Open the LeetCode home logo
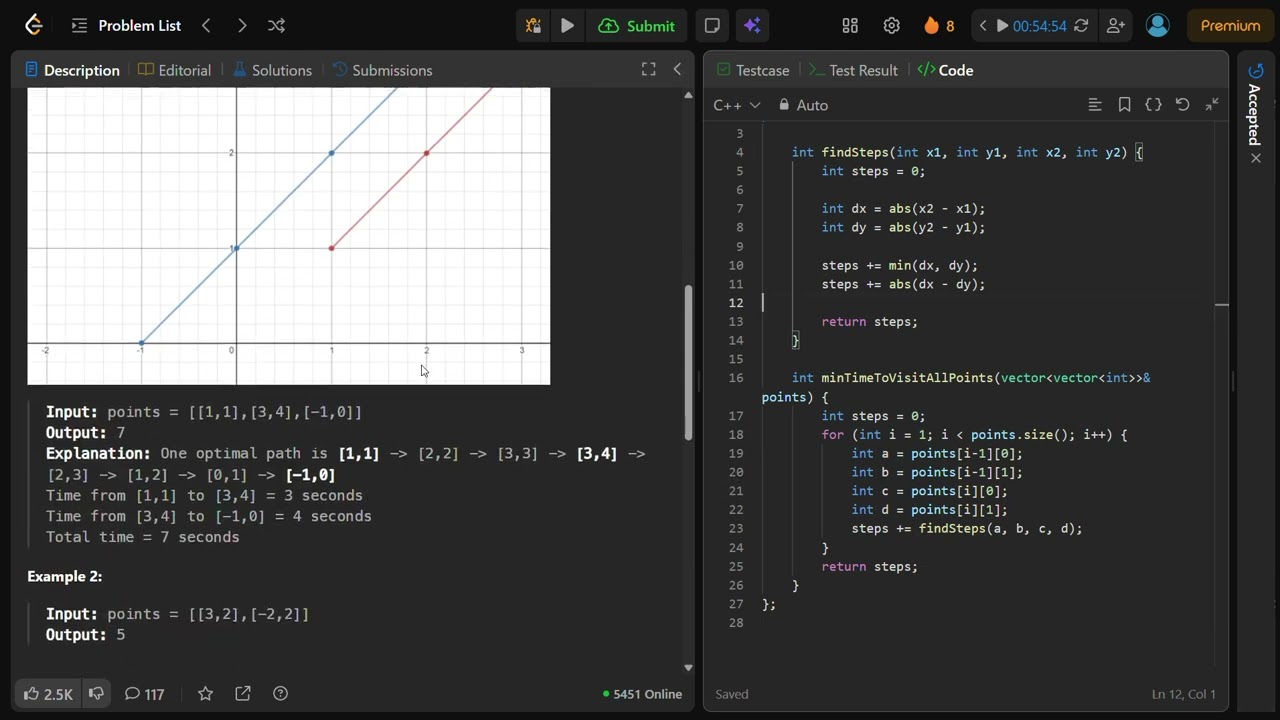Viewport: 1280px width, 720px height. coord(34,26)
